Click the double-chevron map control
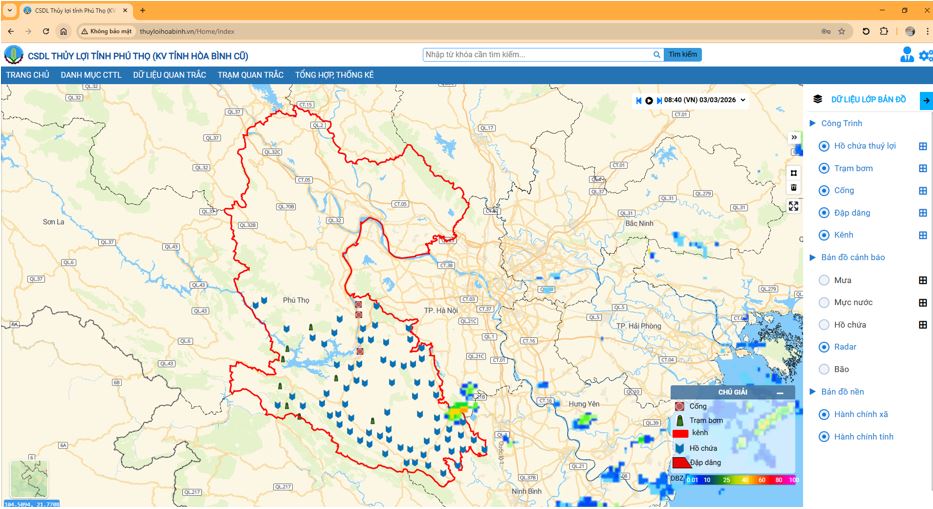 pos(794,137)
